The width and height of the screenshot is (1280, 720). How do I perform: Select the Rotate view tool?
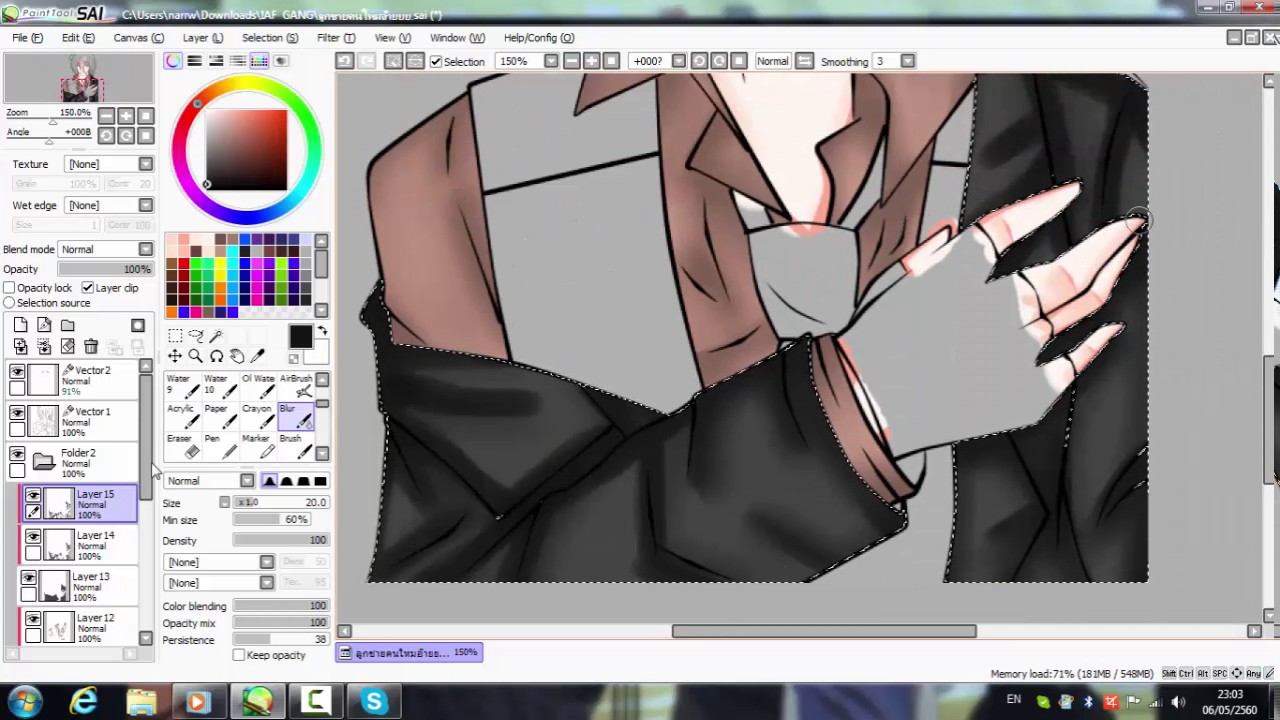216,356
